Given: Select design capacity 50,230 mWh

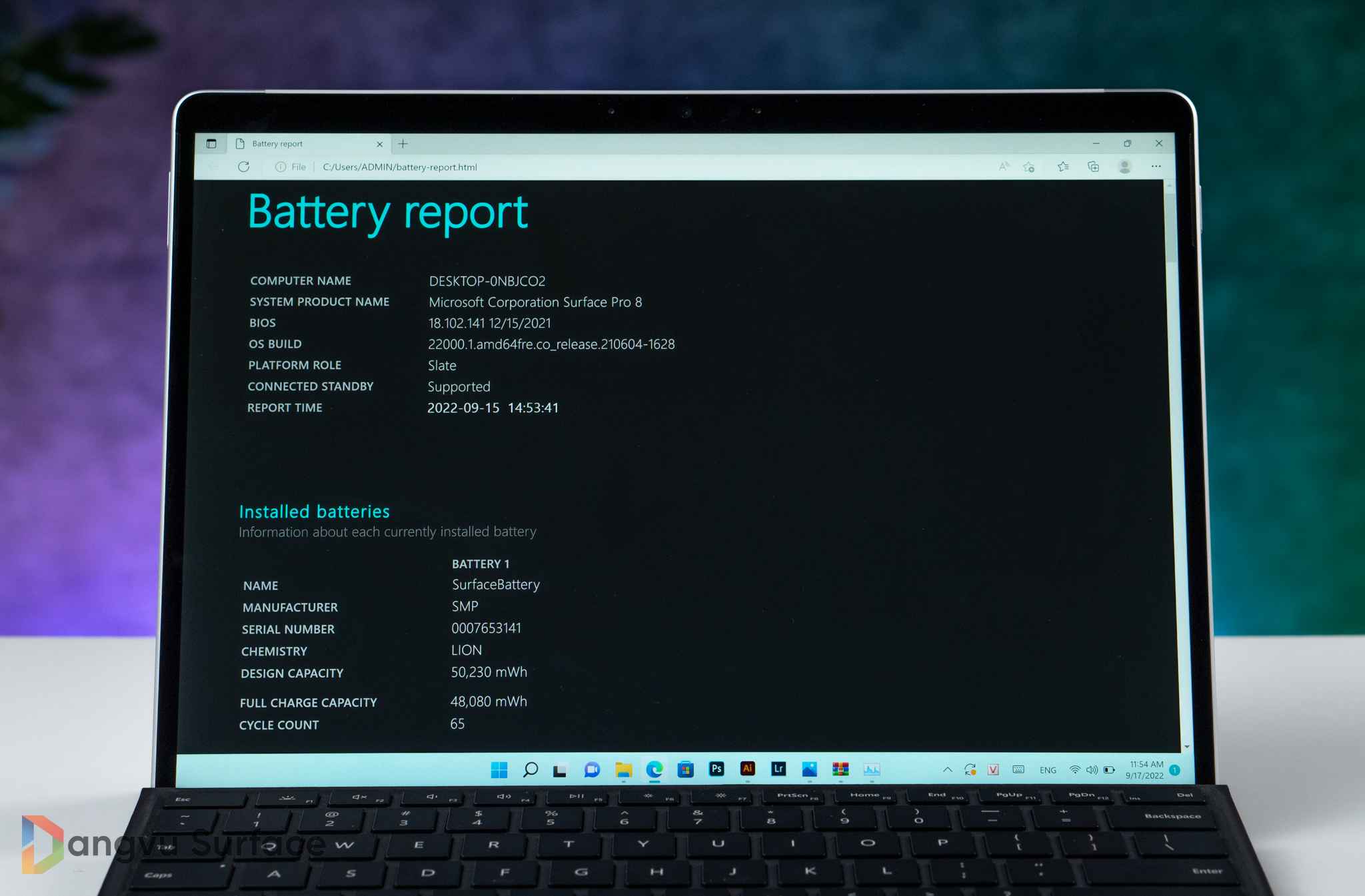Looking at the screenshot, I should [x=489, y=672].
